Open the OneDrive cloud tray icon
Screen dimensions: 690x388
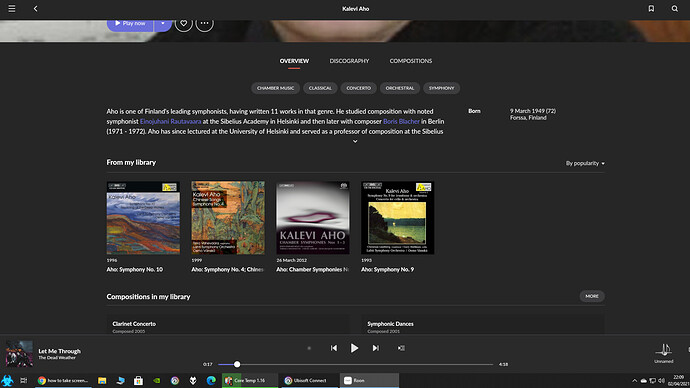[643, 381]
